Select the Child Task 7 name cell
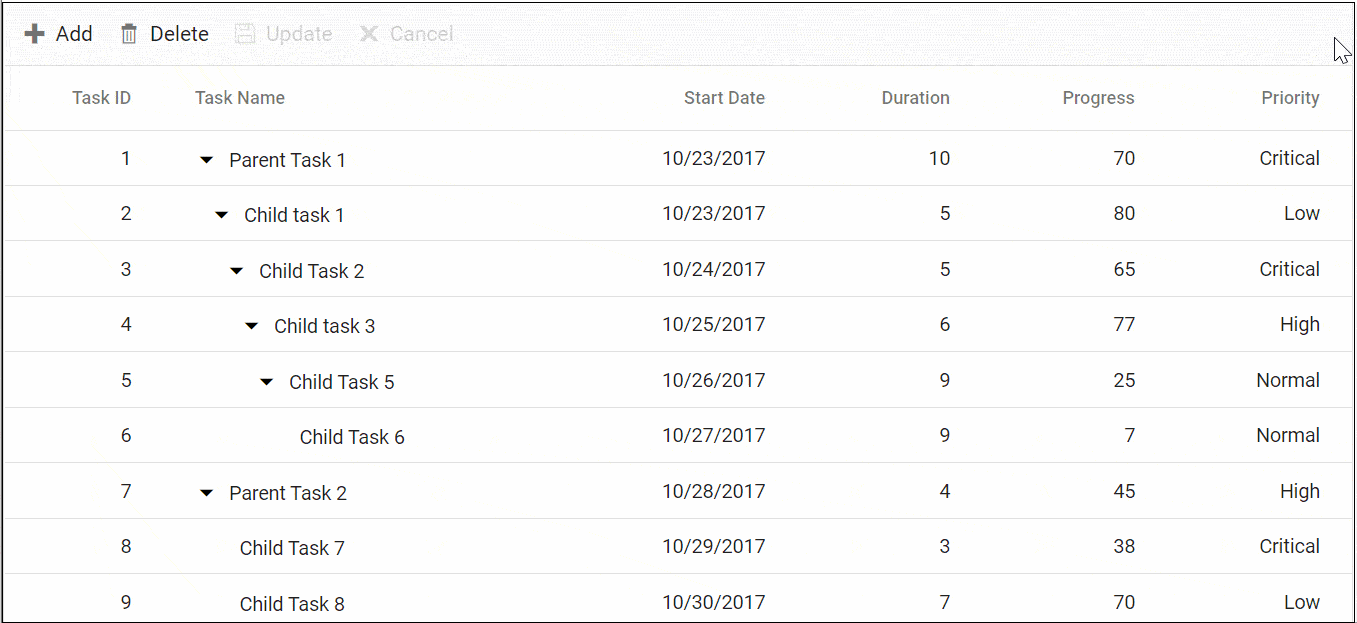 click(x=292, y=548)
